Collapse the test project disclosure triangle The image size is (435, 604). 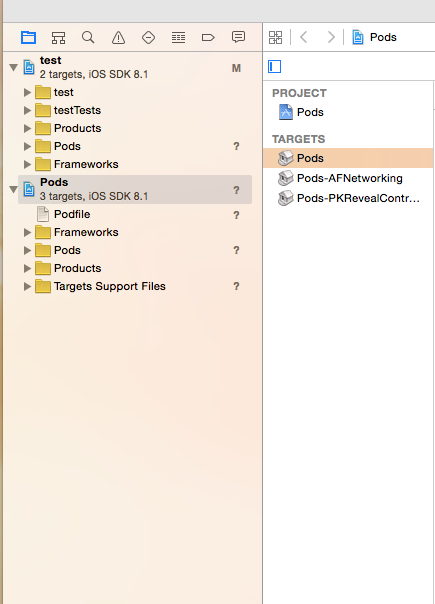(x=13, y=67)
